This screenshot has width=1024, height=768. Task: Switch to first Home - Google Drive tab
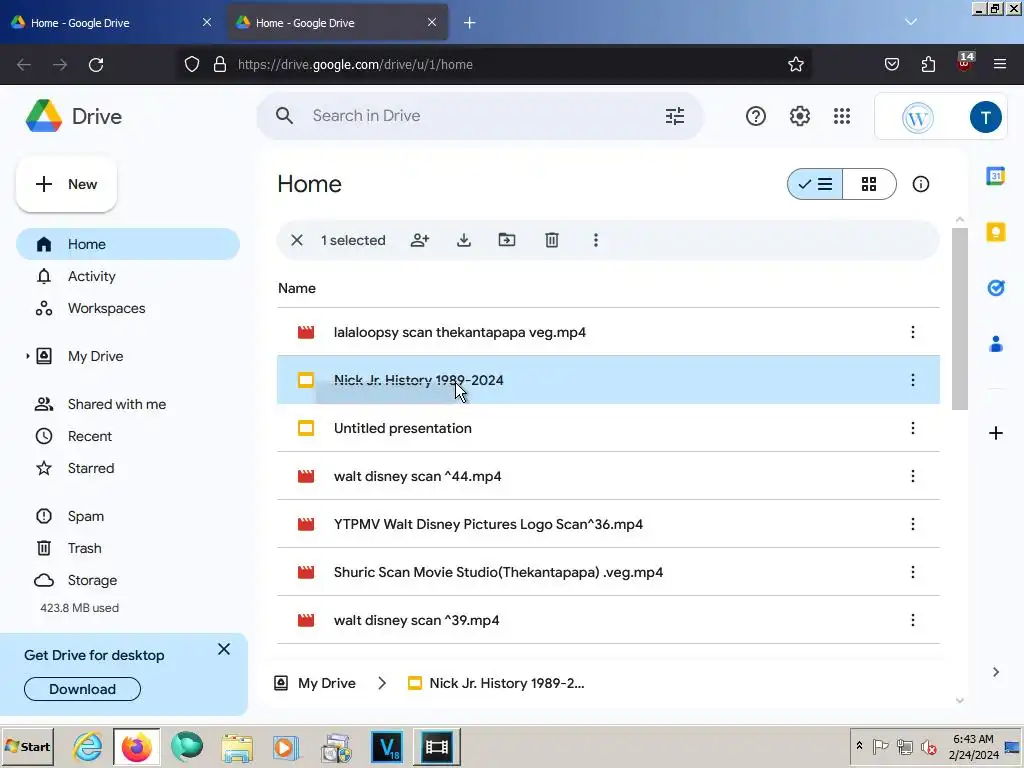tap(111, 23)
